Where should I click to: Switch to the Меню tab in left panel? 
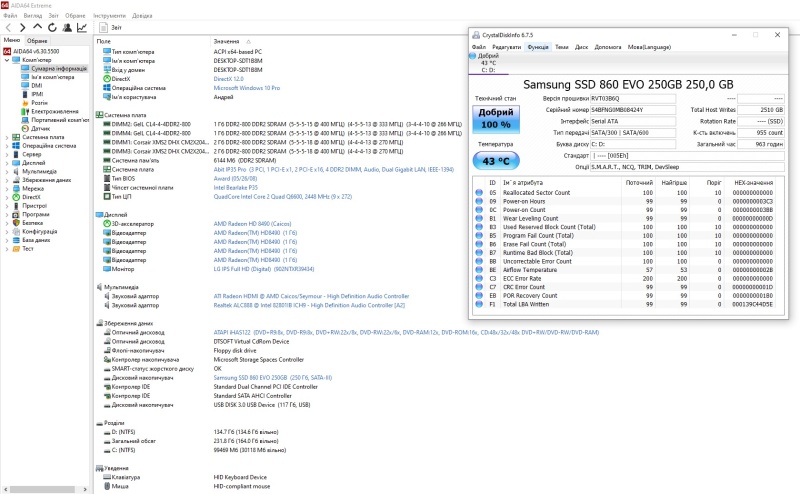tap(12, 40)
